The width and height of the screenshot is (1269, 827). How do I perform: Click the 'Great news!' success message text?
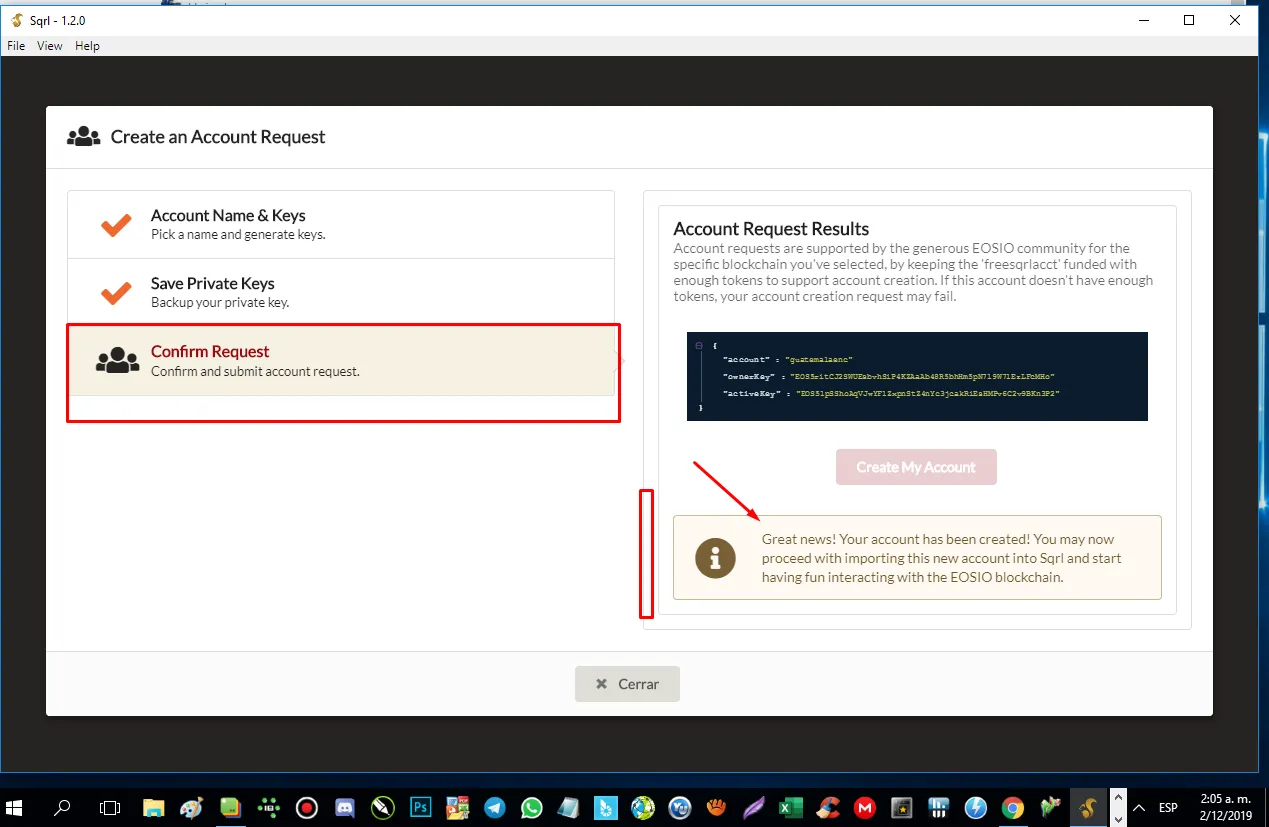point(941,558)
